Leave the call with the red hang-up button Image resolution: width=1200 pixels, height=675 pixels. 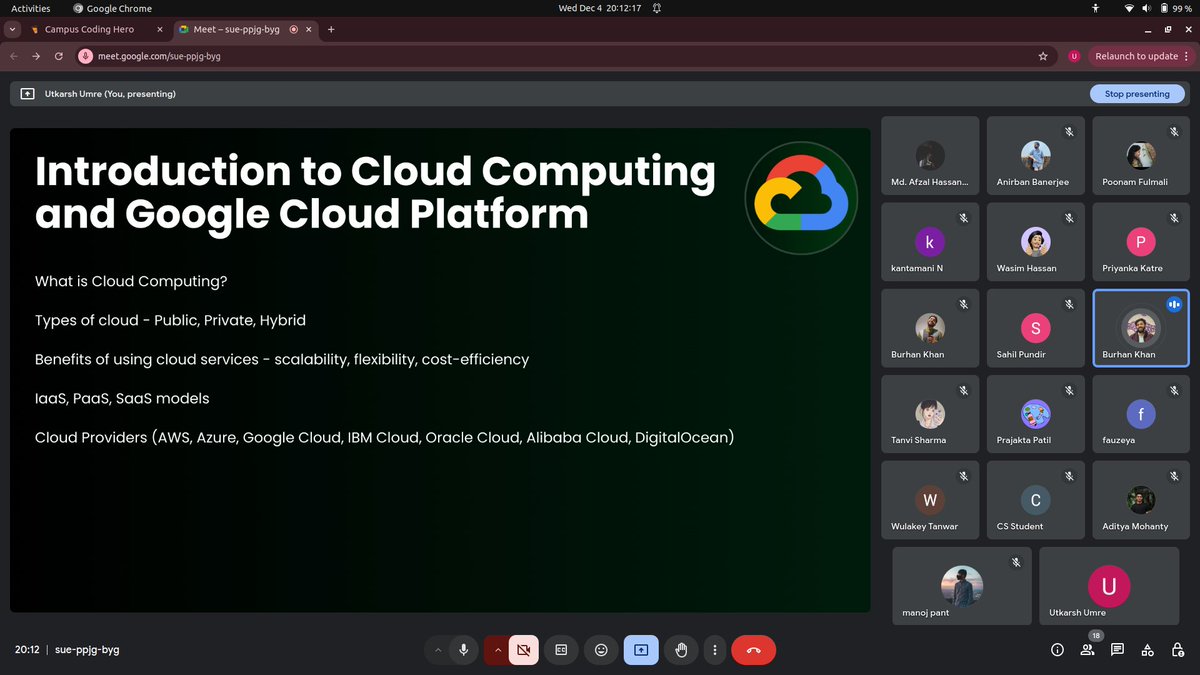[x=754, y=650]
